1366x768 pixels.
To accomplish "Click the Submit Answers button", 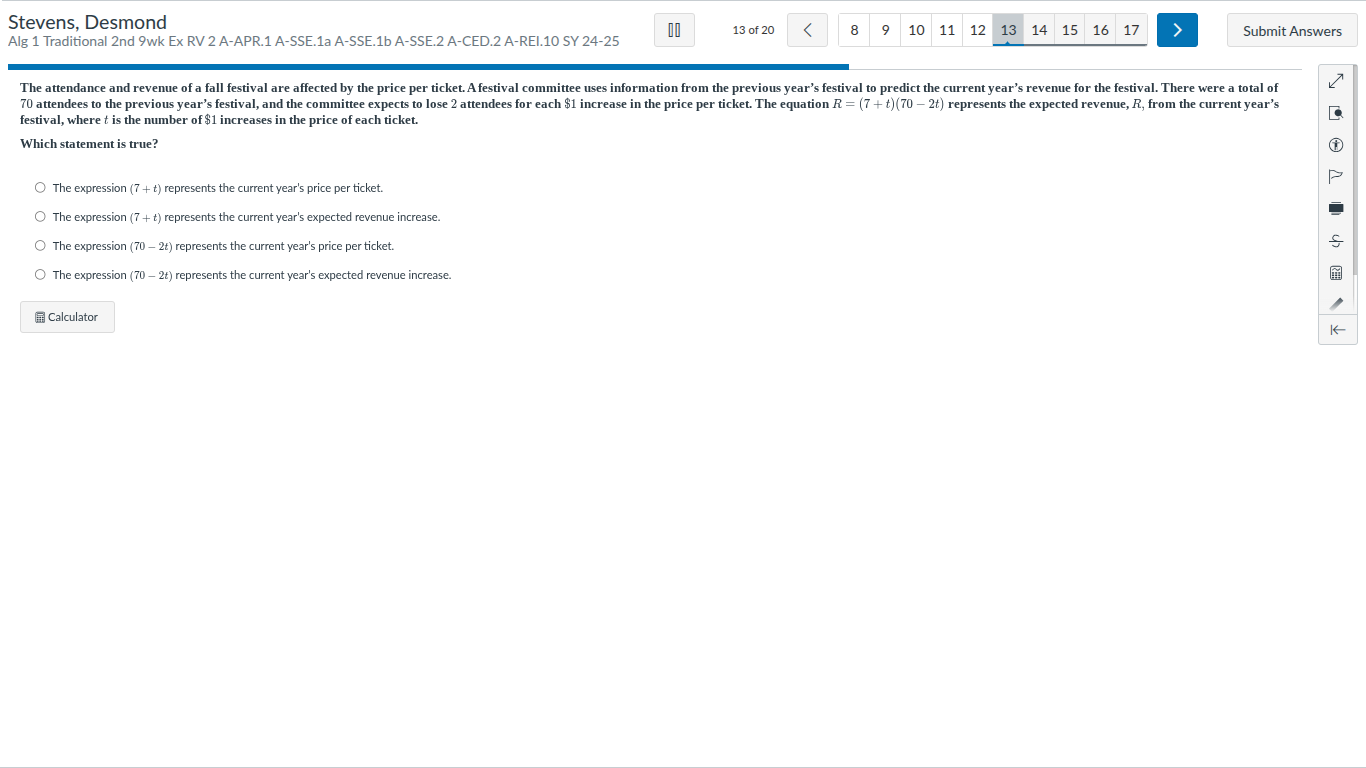I will (x=1292, y=30).
